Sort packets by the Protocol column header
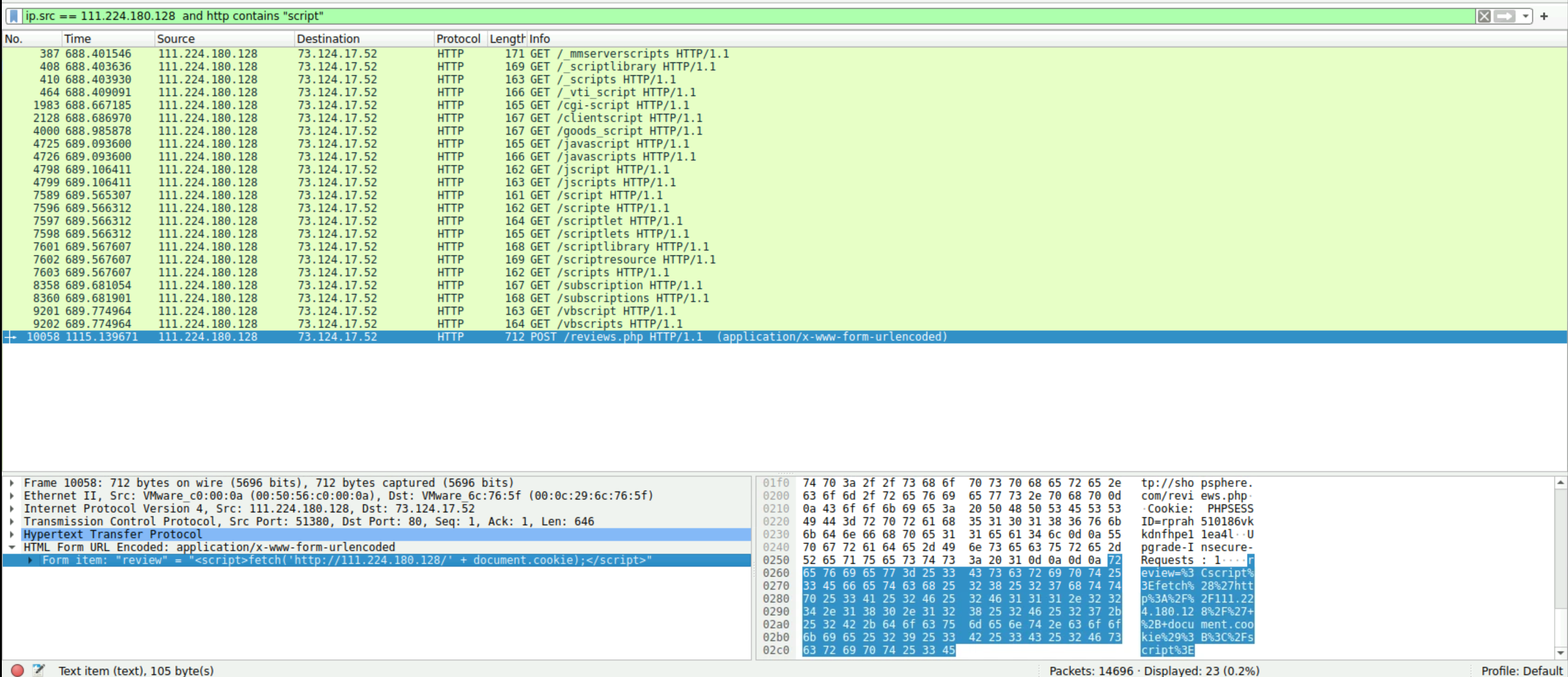The image size is (1568, 677). coord(461,39)
